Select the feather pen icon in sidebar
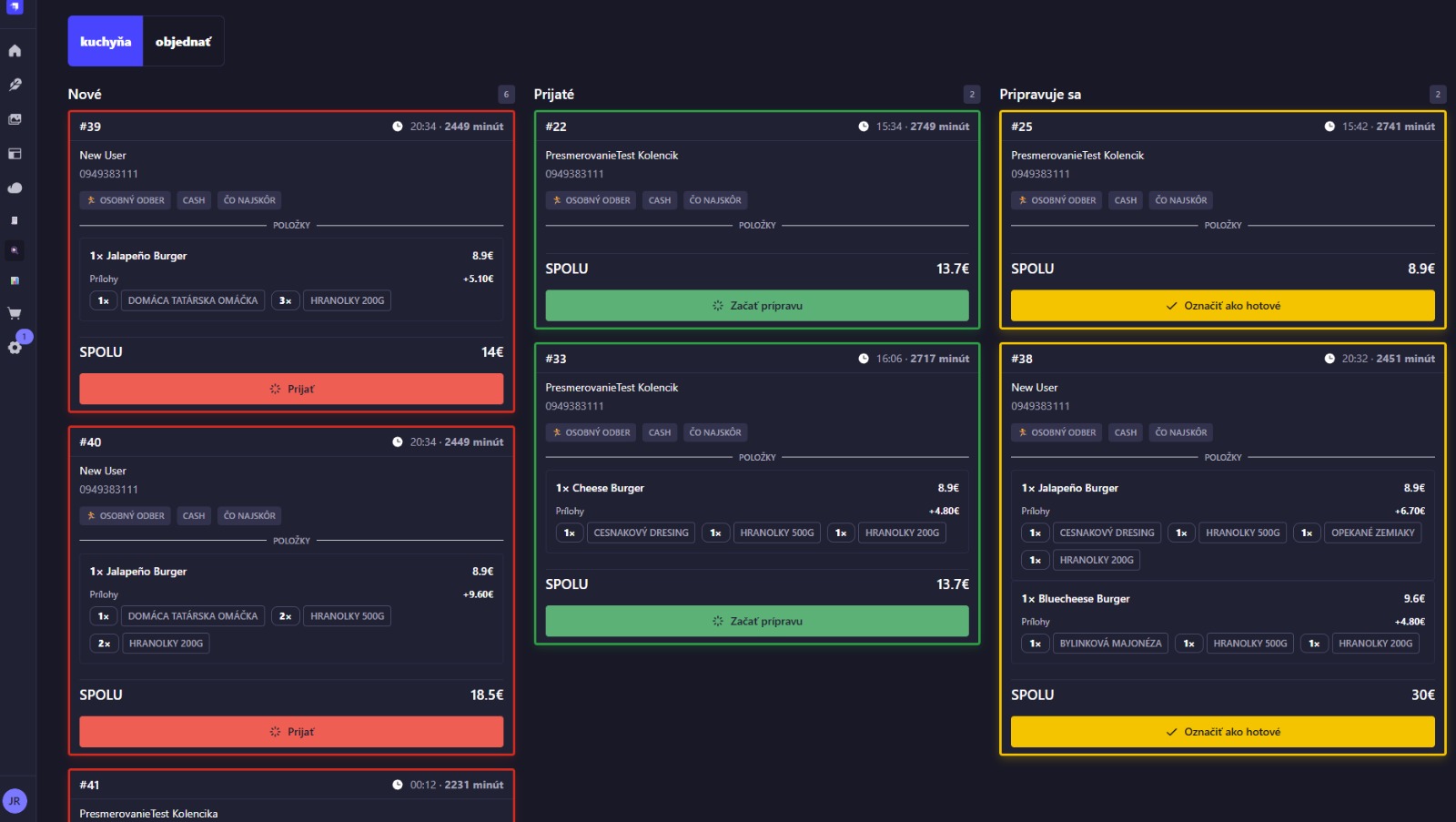Image resolution: width=1456 pixels, height=822 pixels. click(x=15, y=86)
